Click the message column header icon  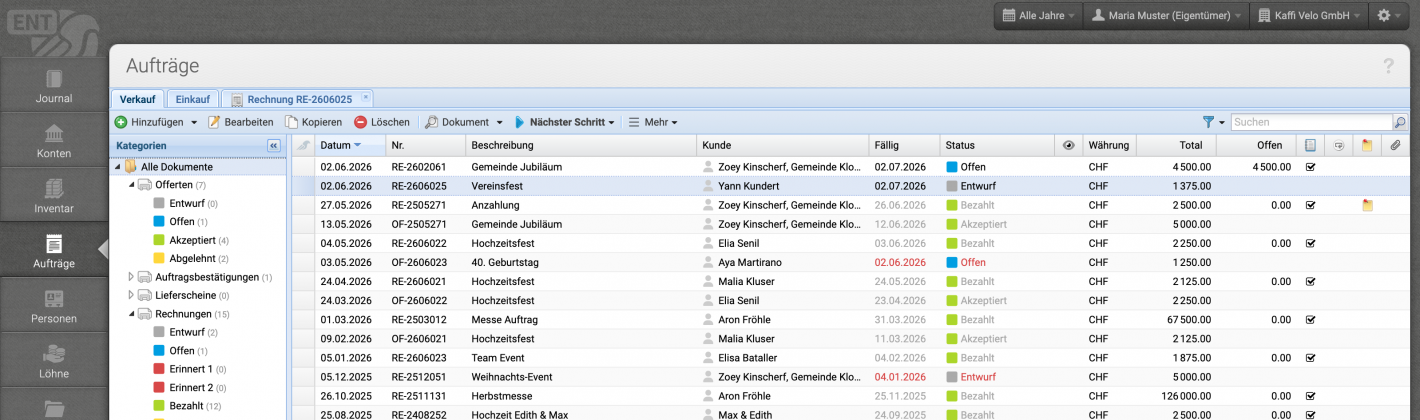(1338, 145)
